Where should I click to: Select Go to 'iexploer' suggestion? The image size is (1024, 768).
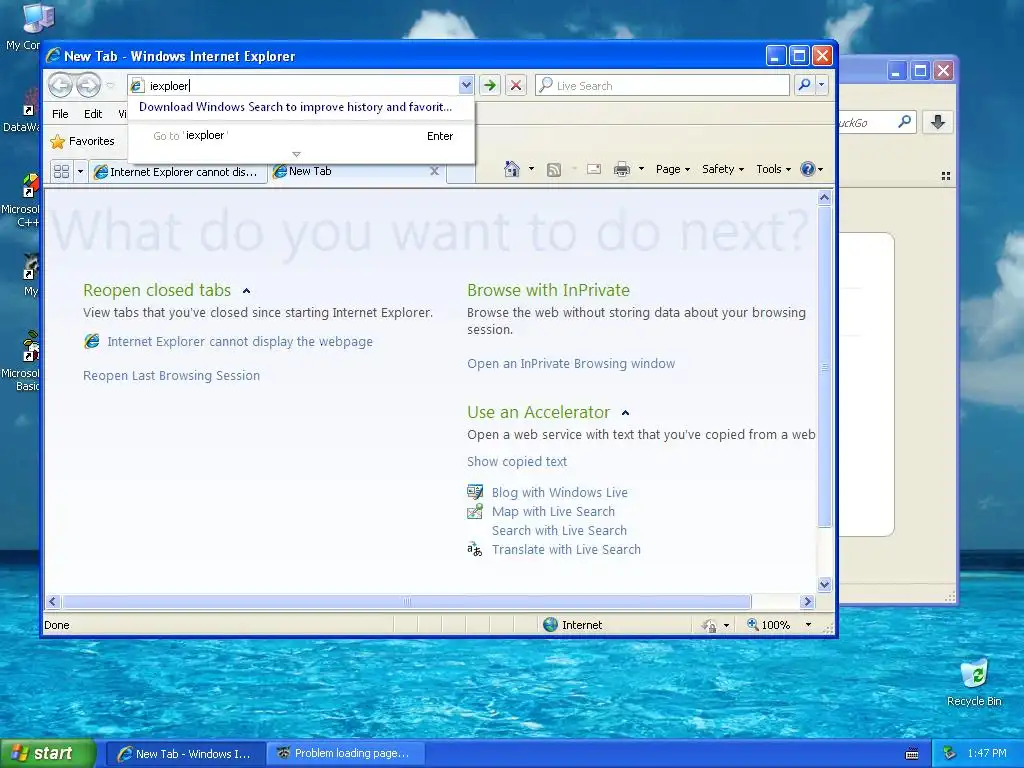301,136
